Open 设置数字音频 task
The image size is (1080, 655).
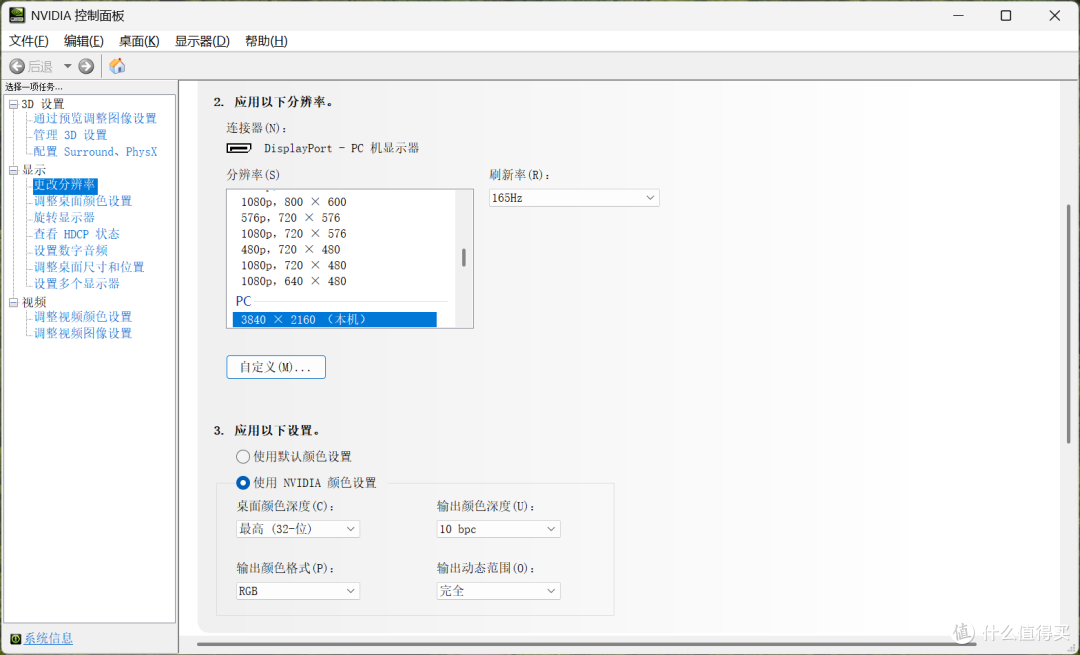[70, 251]
